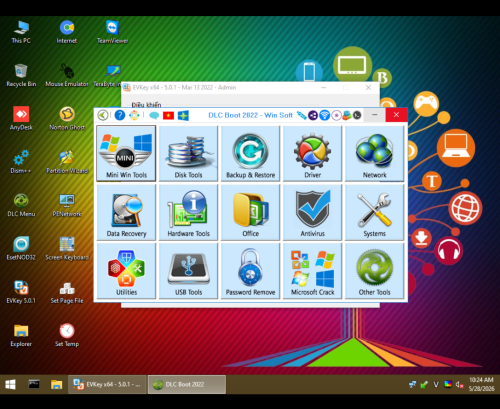Image resolution: width=500 pixels, height=409 pixels.
Task: Launch Mouse Emulator shortcut
Action: (x=67, y=76)
